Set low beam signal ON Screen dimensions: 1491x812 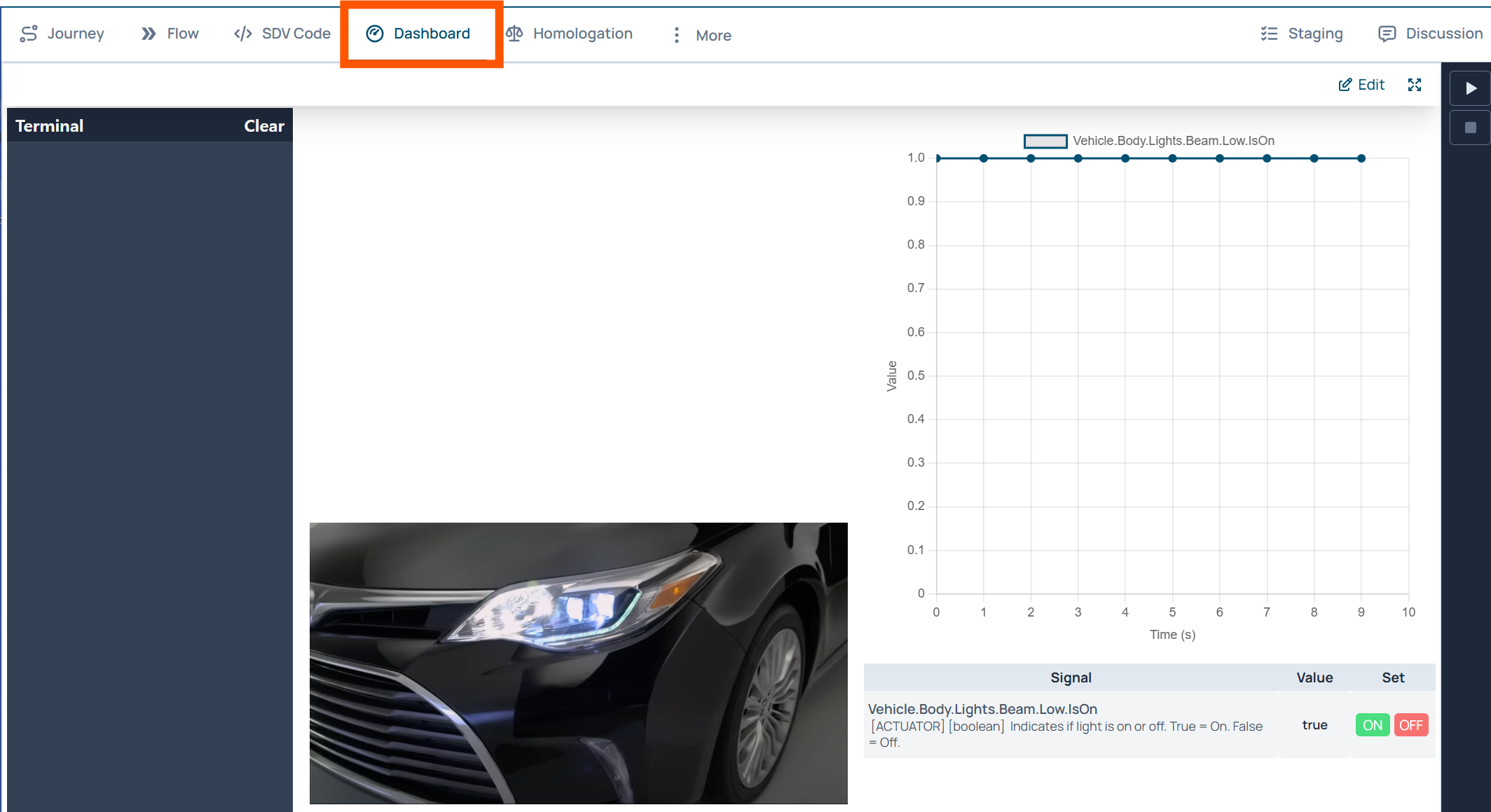pyautogui.click(x=1372, y=725)
